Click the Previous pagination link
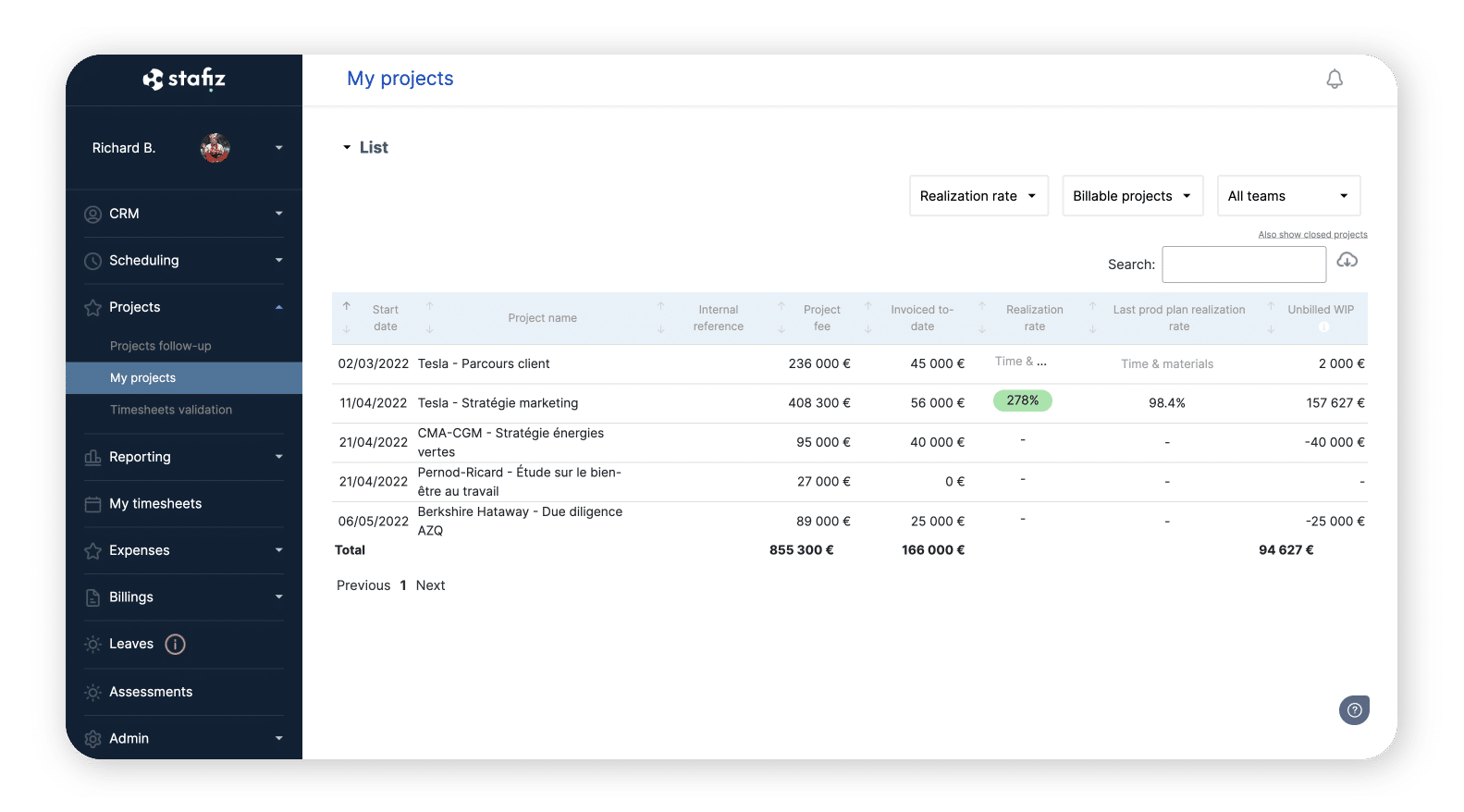Image resolution: width=1464 pixels, height=812 pixels. [x=363, y=585]
